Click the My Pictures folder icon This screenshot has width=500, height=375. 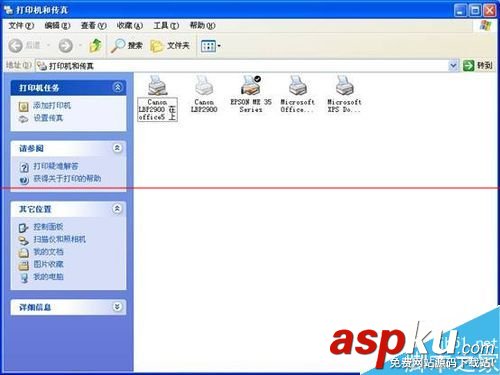[23, 265]
